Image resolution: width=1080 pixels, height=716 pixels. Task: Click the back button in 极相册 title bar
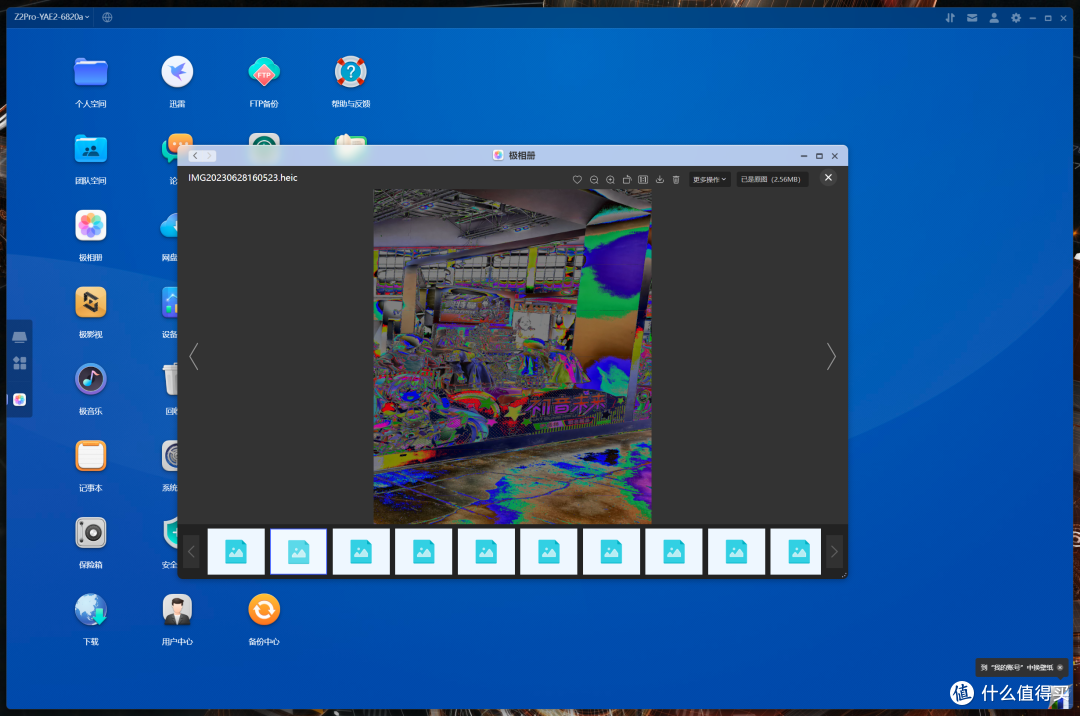[x=196, y=156]
